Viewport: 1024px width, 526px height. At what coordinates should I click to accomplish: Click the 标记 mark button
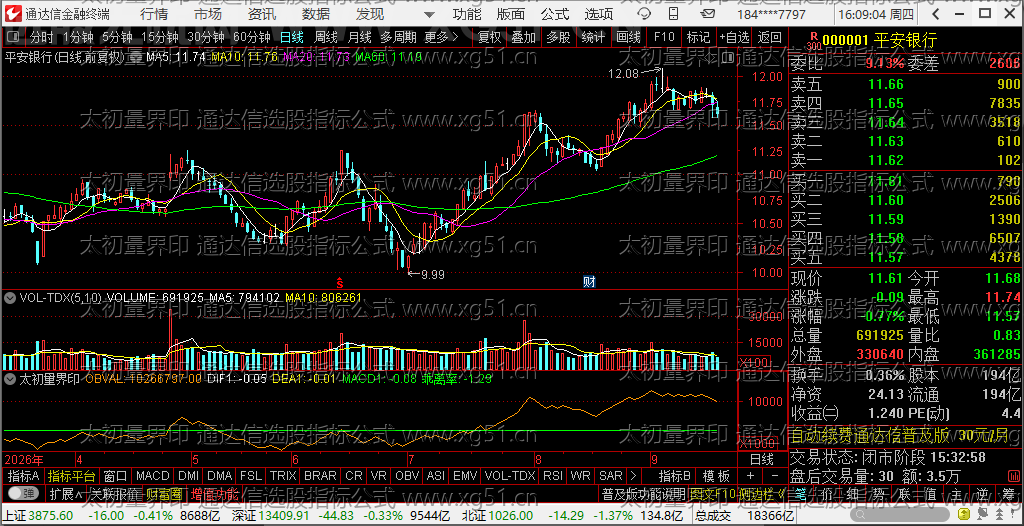(698, 38)
